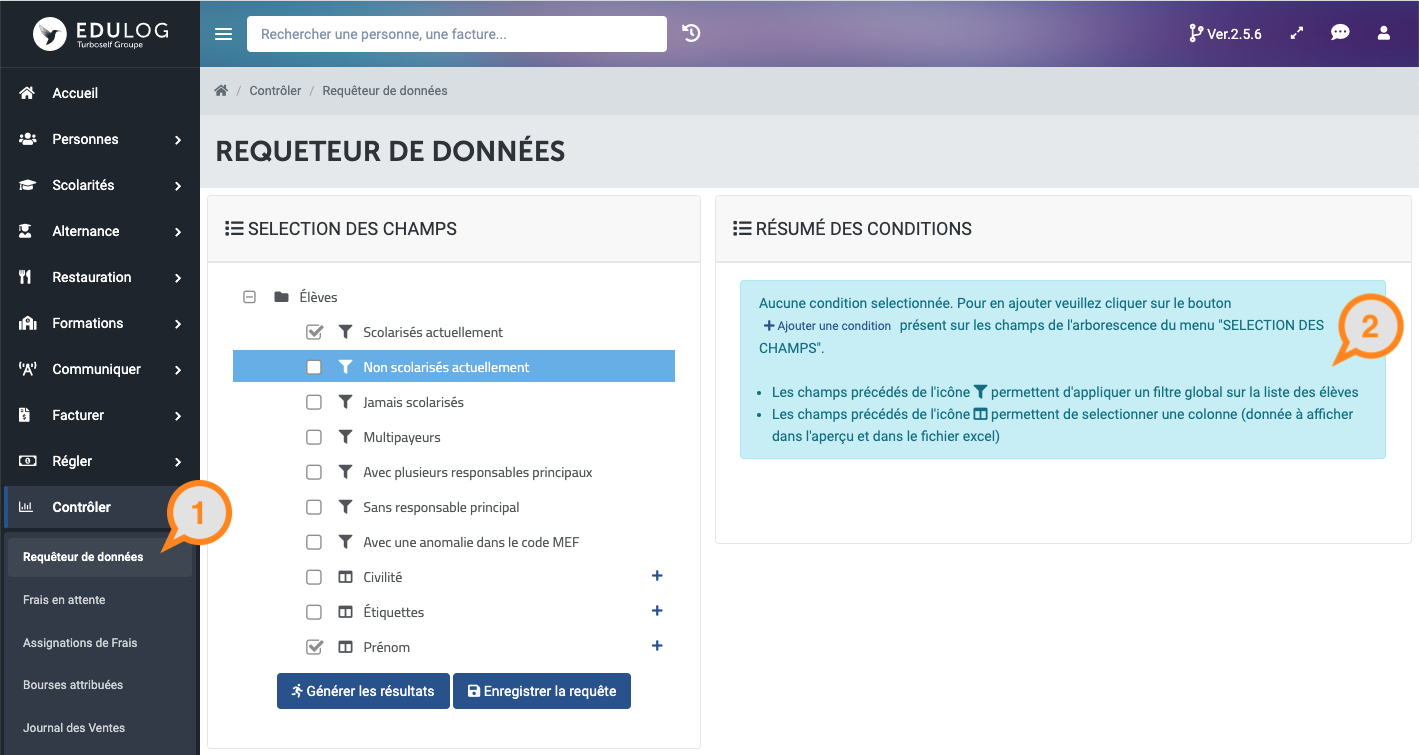
Task: Click Ajouter une condition in info box
Action: (827, 326)
